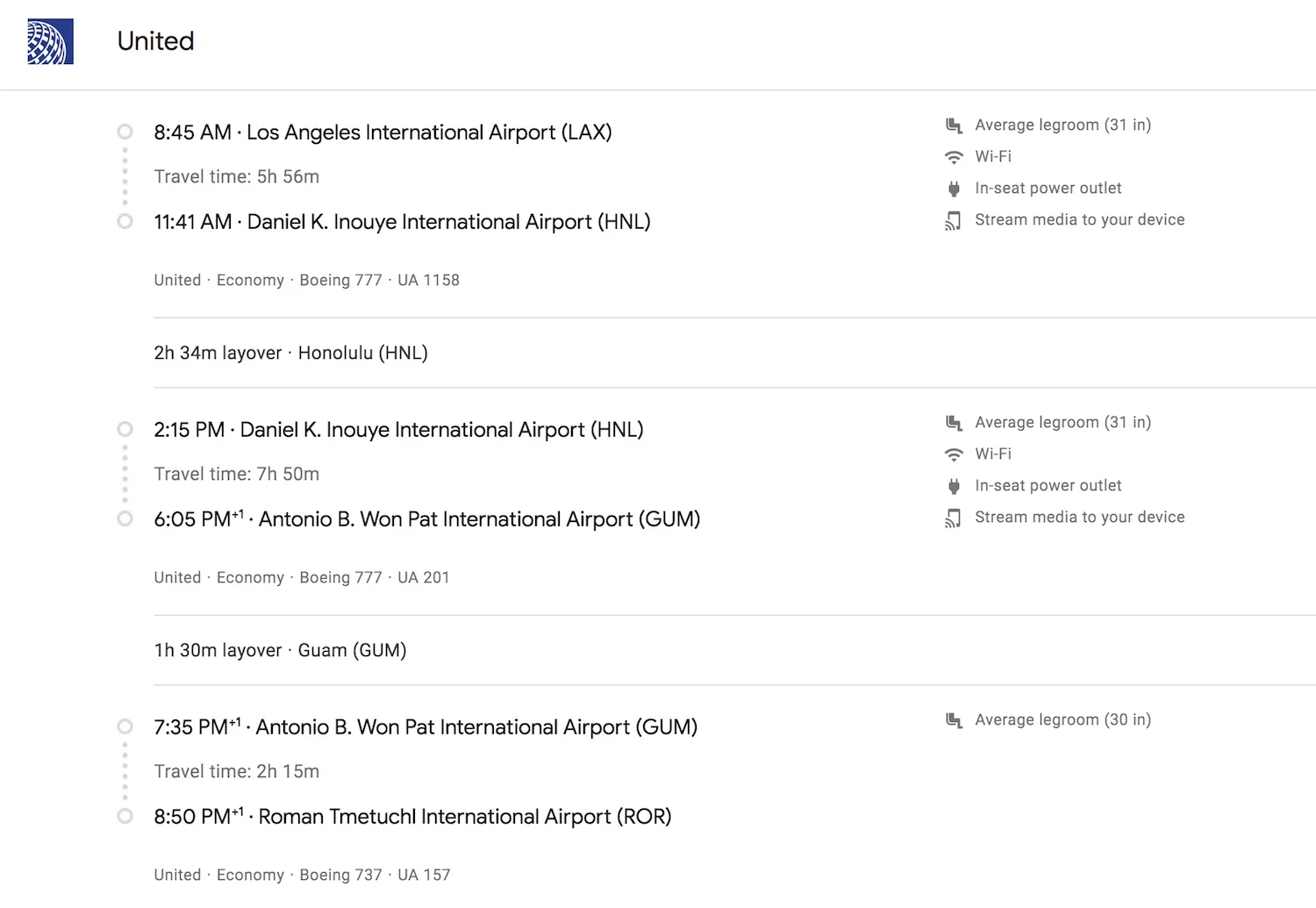Click the Wi-Fi label for UA 1158
Viewport: 1316px width, 908px height.
click(x=993, y=156)
